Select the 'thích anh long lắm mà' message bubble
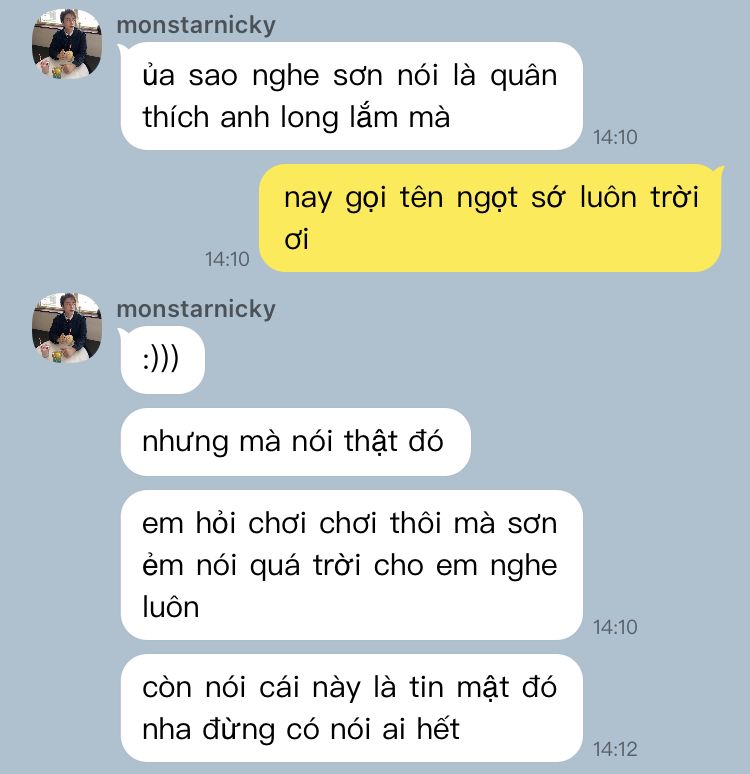The height and width of the screenshot is (774, 750). [x=352, y=96]
